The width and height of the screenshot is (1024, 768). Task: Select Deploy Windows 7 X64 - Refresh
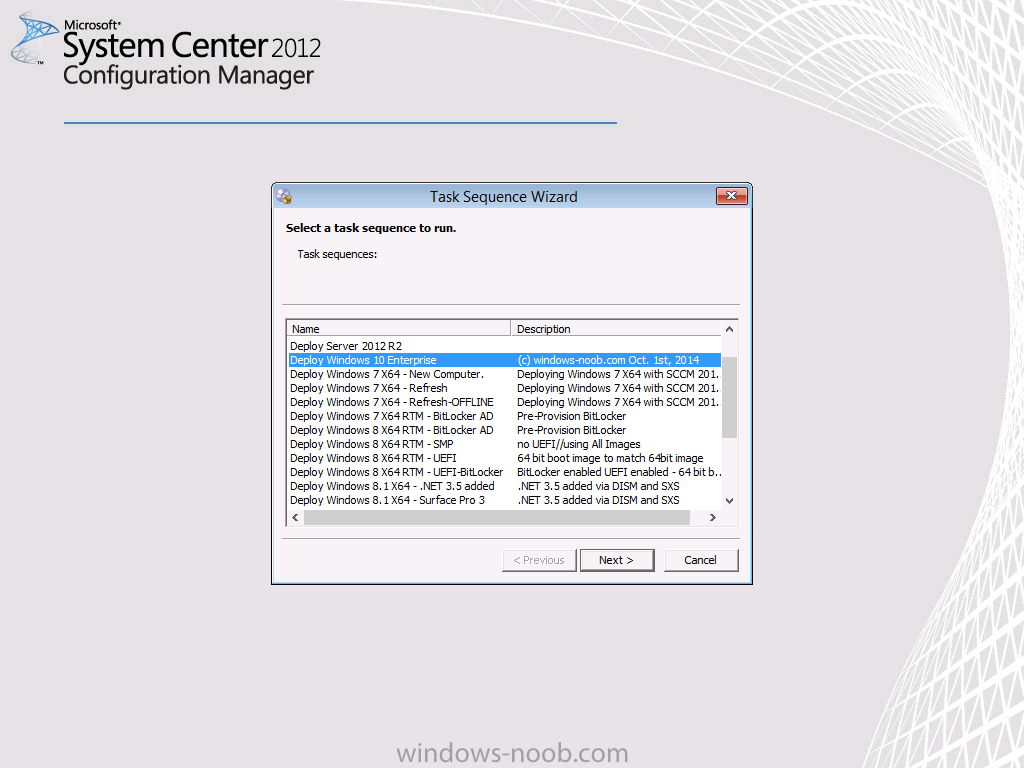pos(505,388)
